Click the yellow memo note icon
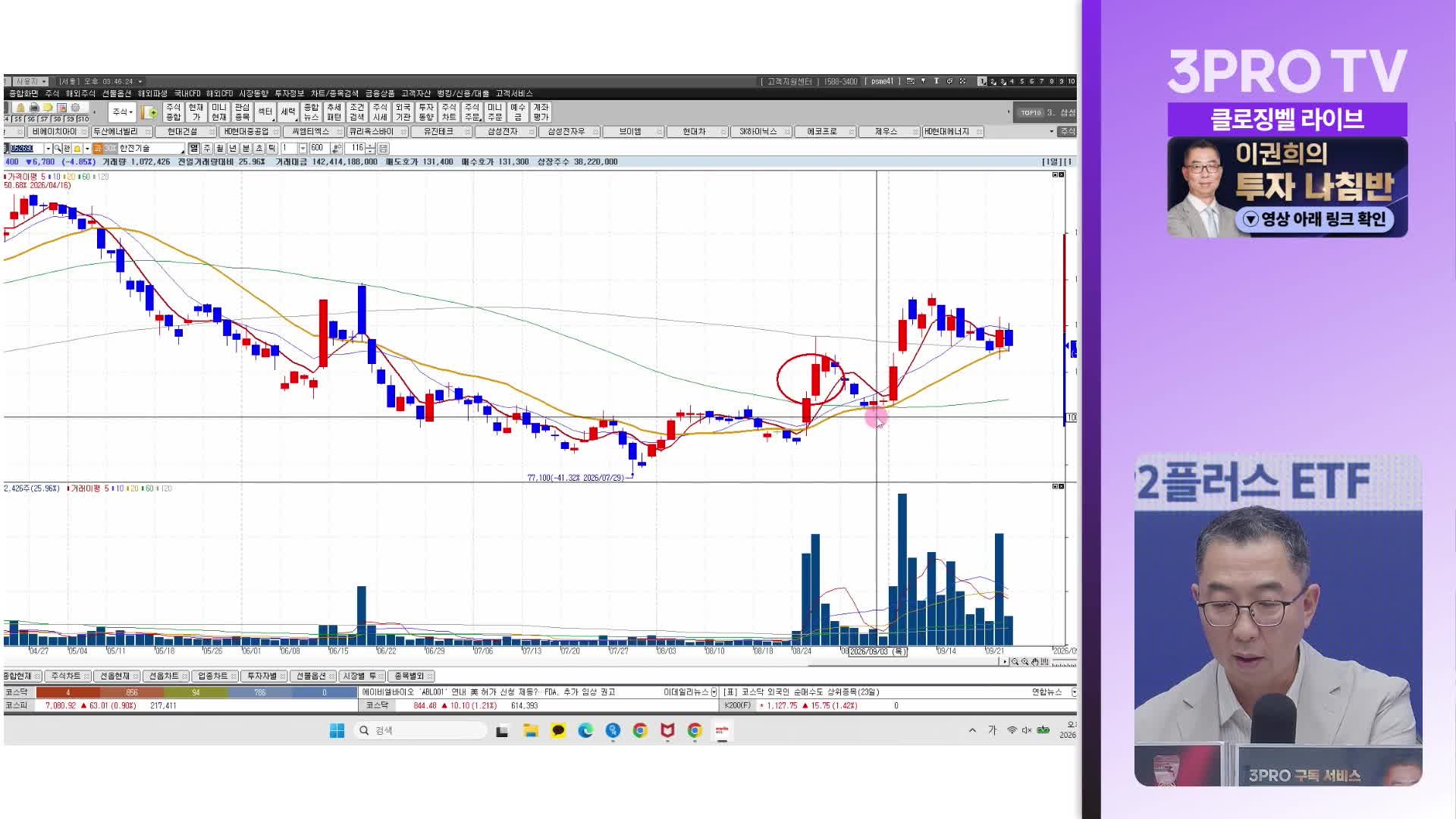 click(x=48, y=108)
